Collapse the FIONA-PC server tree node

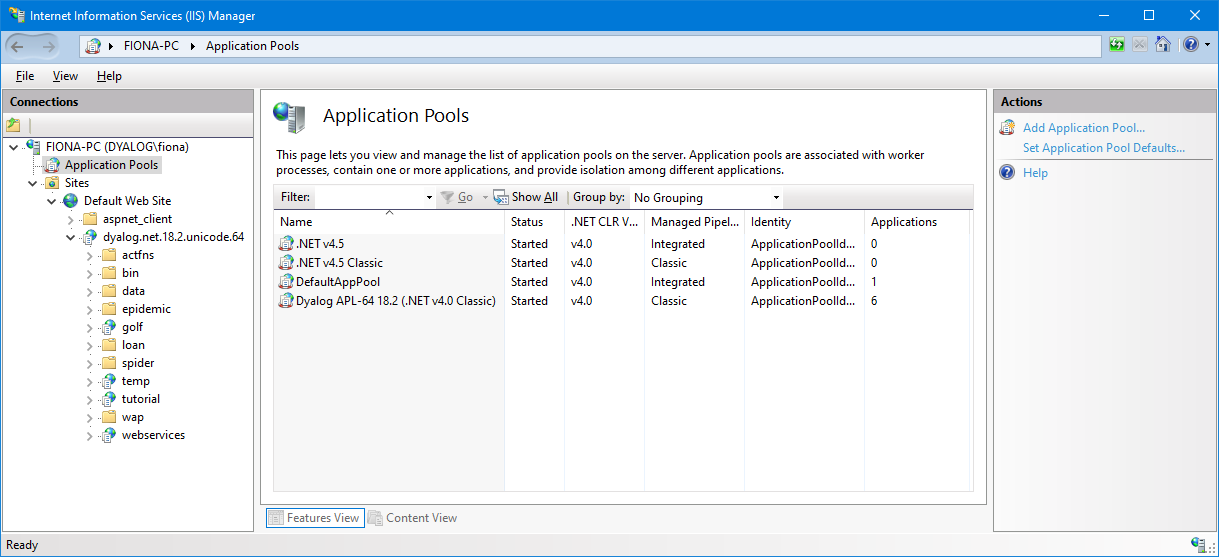(x=13, y=147)
